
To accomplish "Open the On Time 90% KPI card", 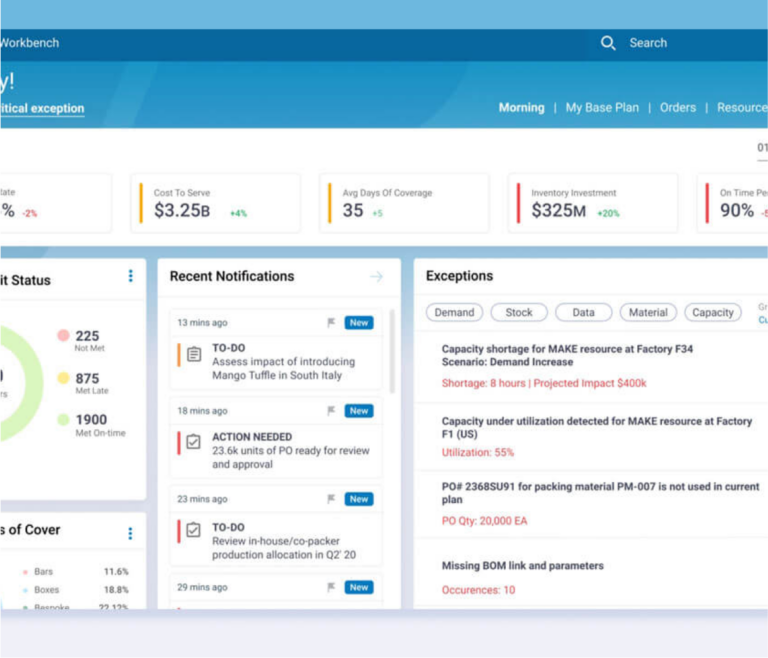I will 733,203.
